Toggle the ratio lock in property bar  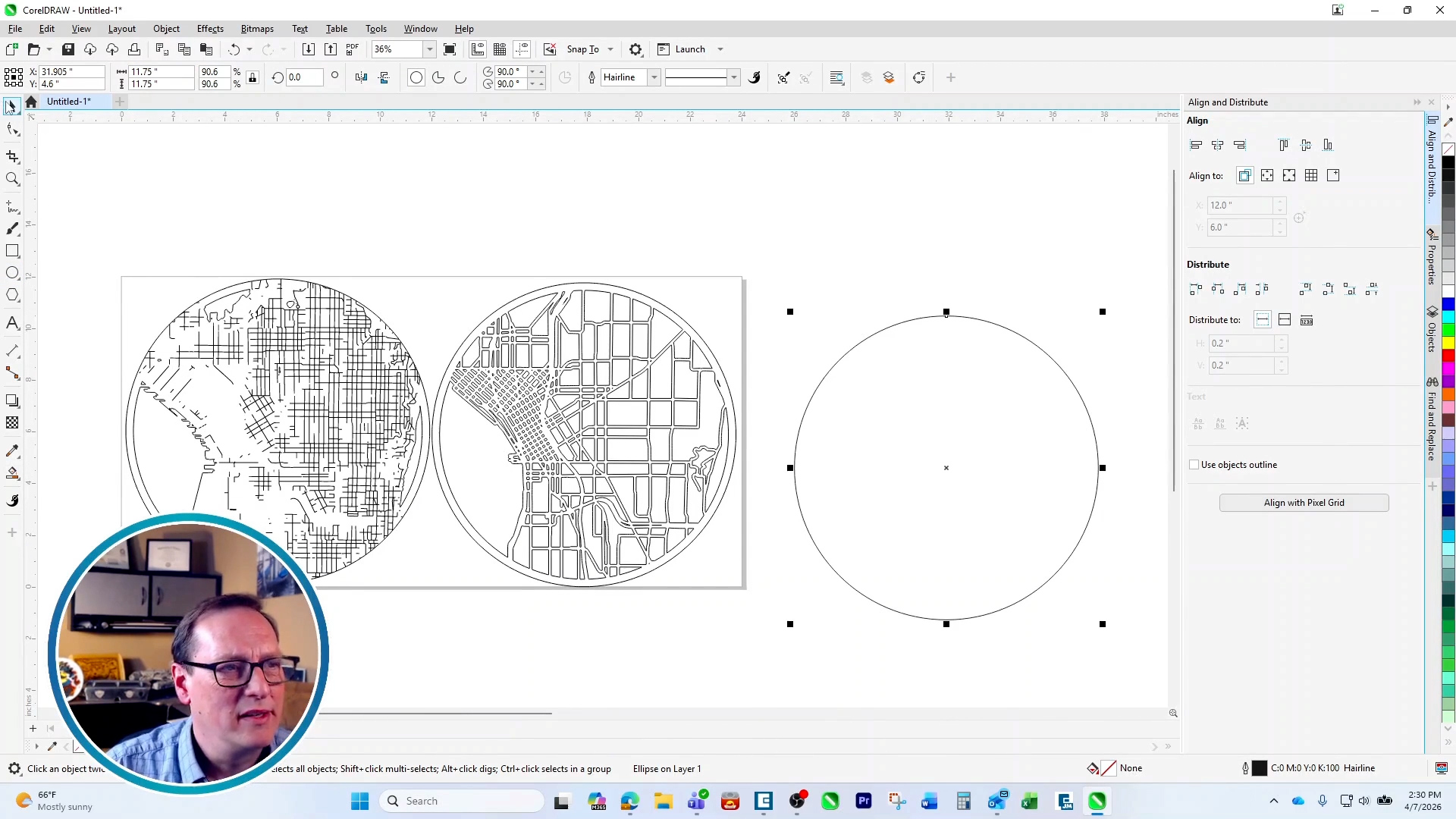click(253, 77)
